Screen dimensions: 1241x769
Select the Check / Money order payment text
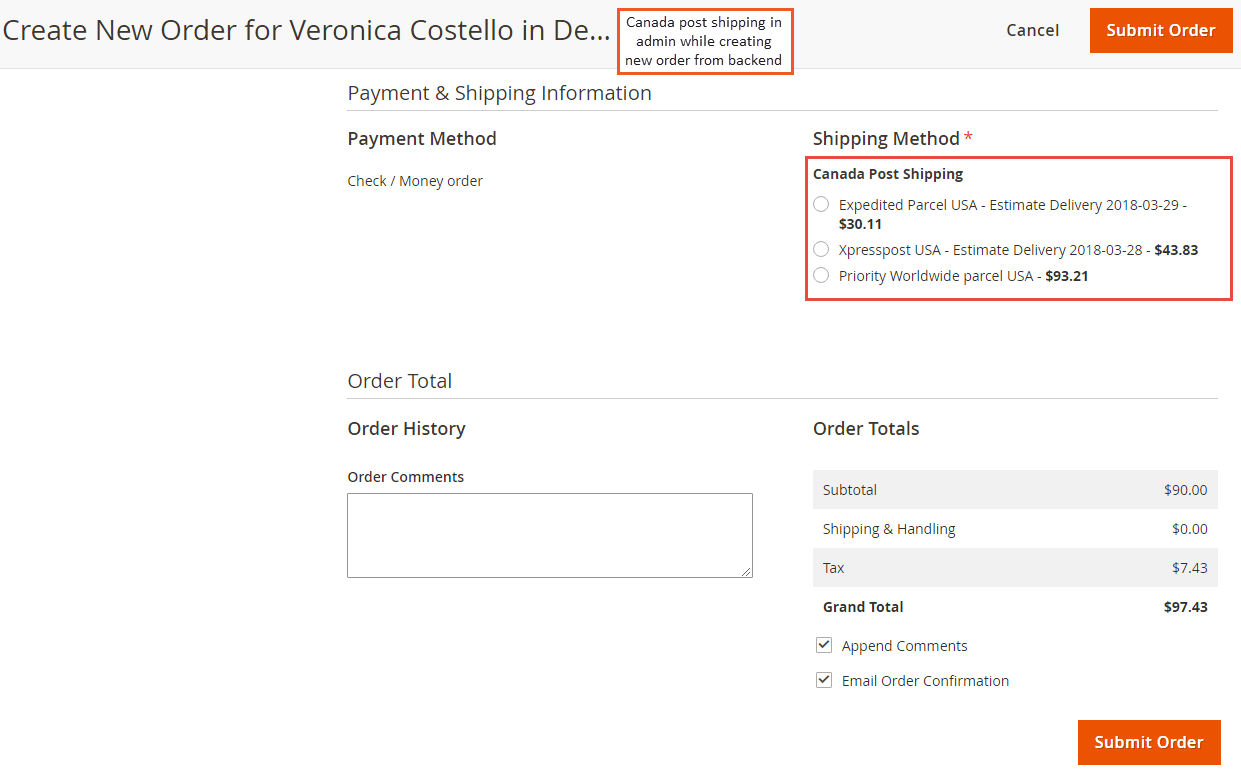[415, 181]
